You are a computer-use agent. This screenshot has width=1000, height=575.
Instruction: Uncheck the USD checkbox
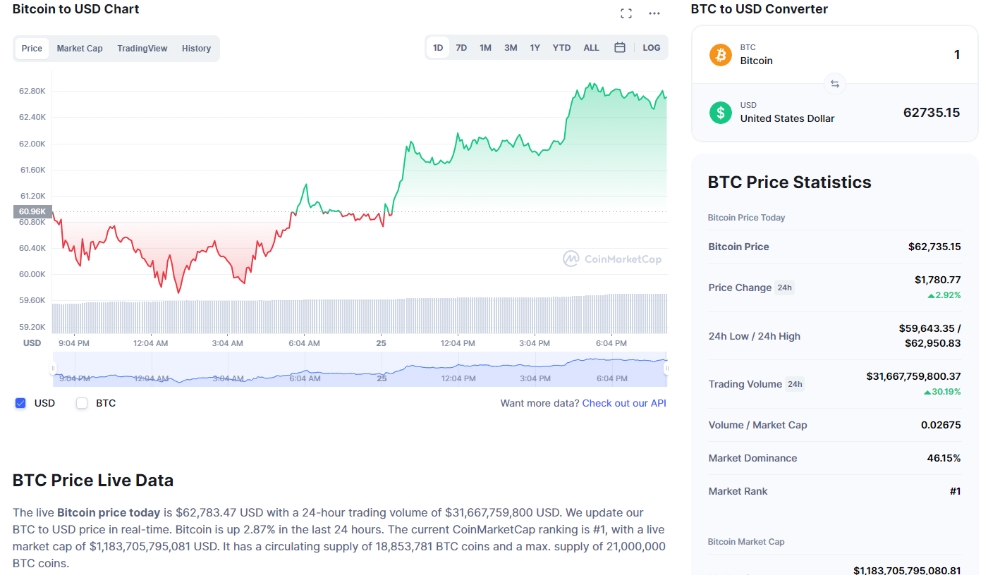tap(20, 403)
